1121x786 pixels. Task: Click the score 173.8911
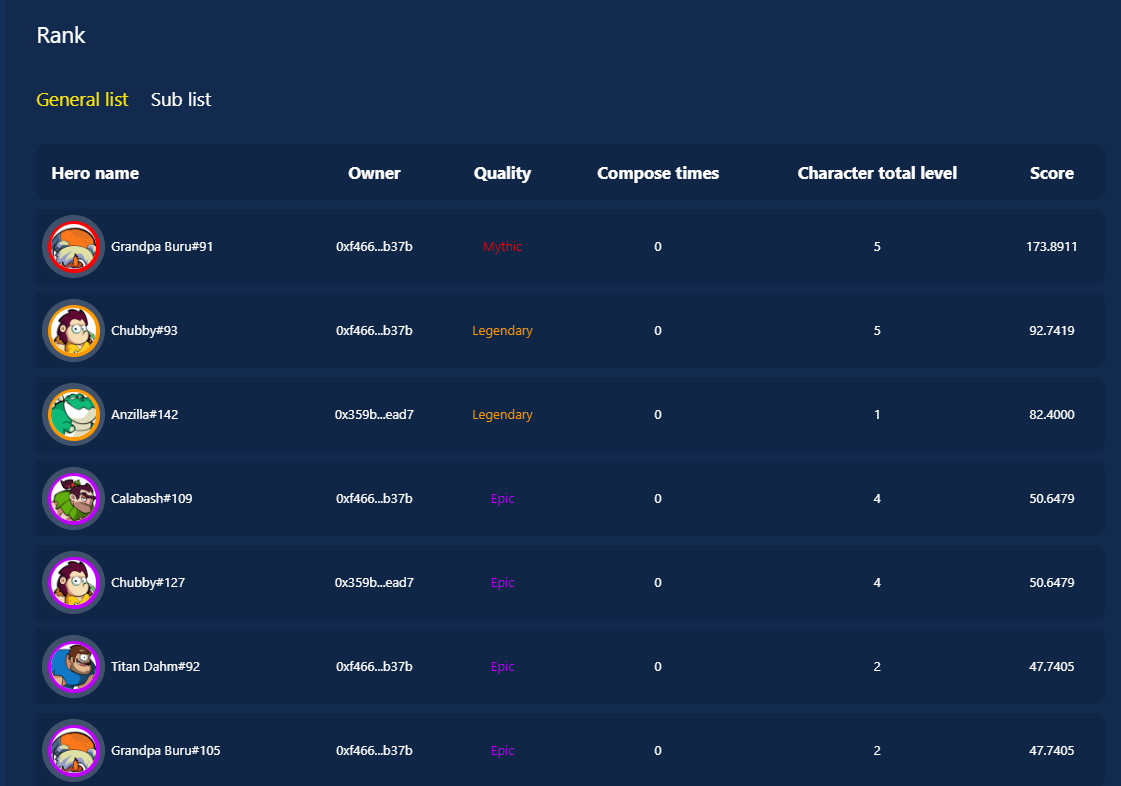[x=1052, y=247]
